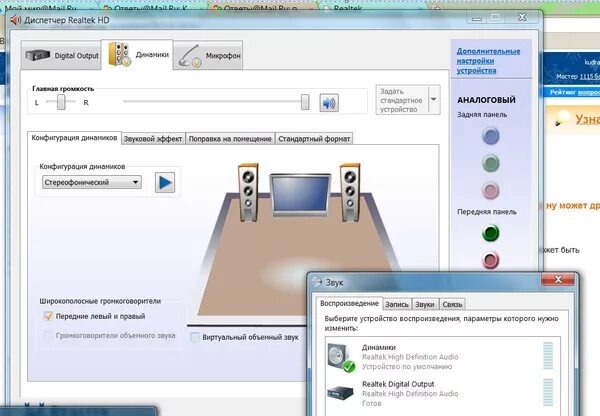600x416 pixels.
Task: Open Дополнительные настройки устройства link
Action: coord(488,61)
